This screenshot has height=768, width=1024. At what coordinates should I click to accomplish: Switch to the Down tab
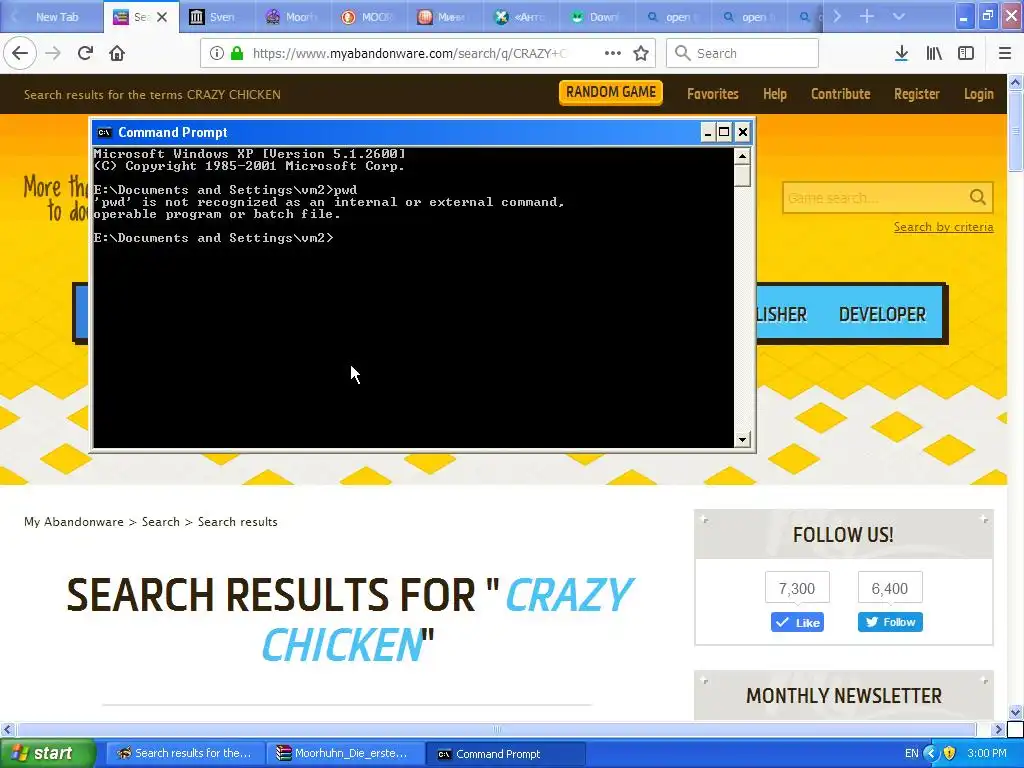coord(596,17)
